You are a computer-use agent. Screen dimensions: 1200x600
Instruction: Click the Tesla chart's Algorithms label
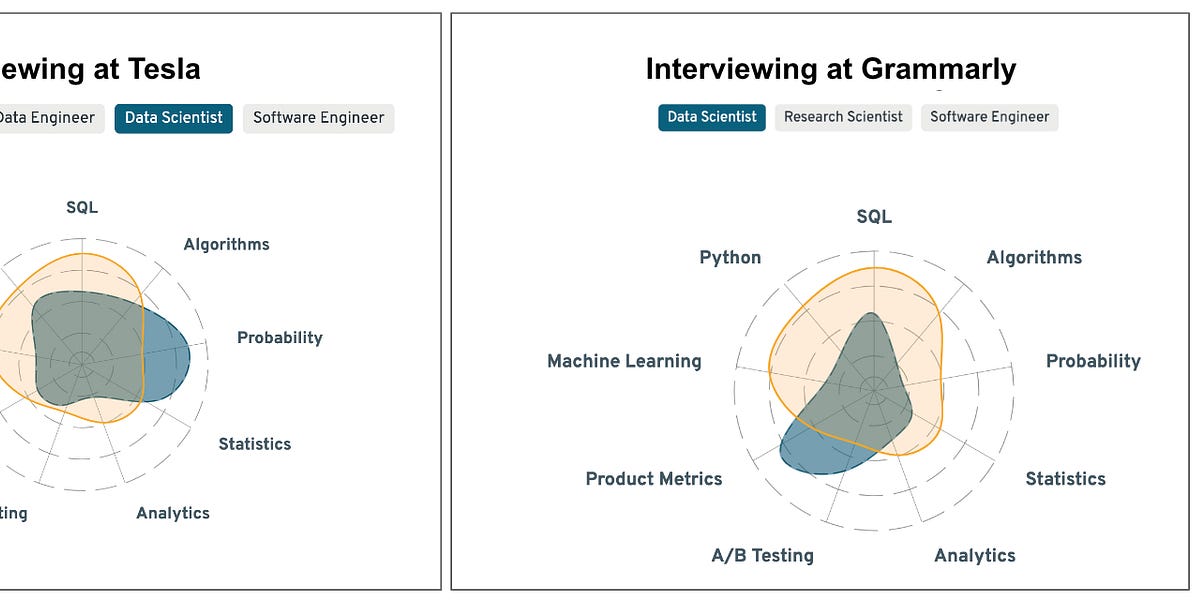coord(226,244)
